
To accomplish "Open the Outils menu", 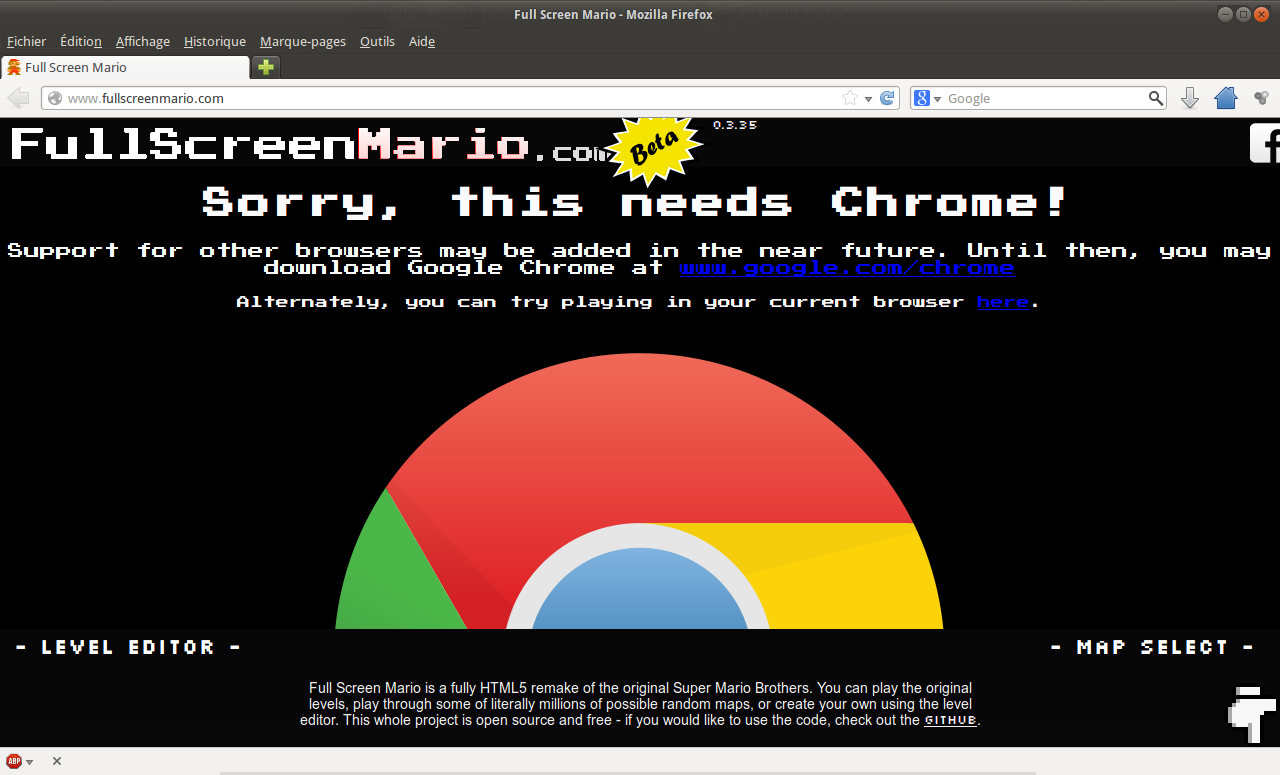I will pyautogui.click(x=378, y=41).
